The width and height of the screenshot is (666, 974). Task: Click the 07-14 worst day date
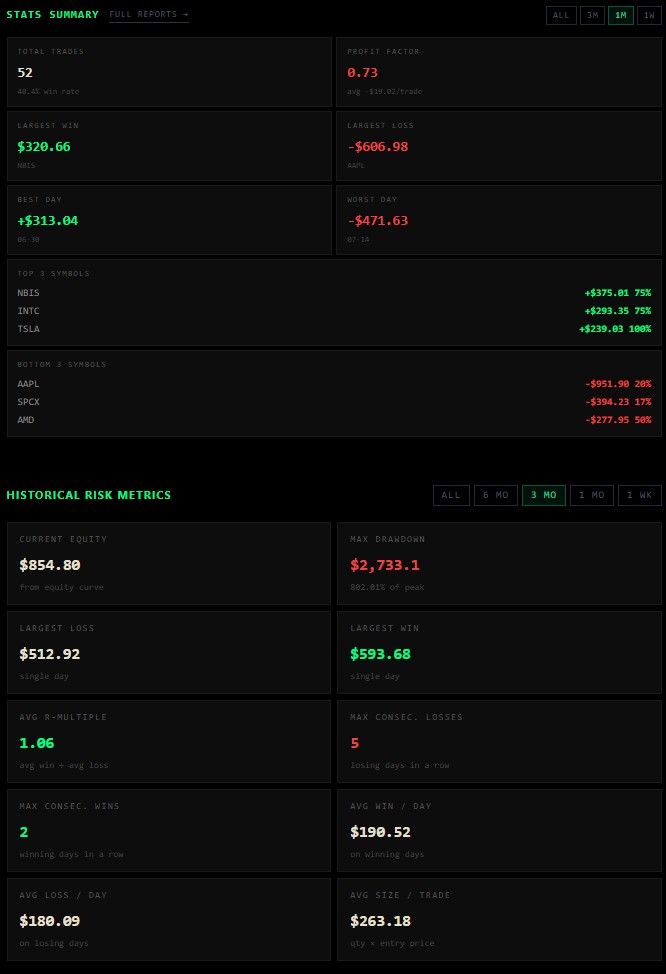(x=358, y=239)
